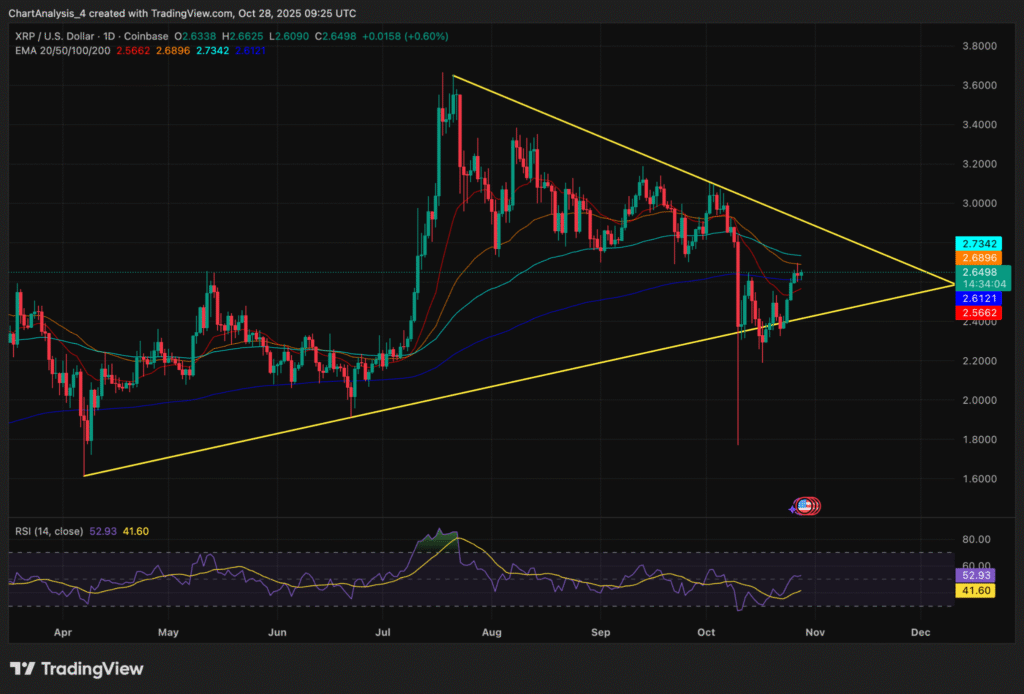Screen dimensions: 1024x694
Task: Click the 2.2000 price axis tick
Action: [980, 361]
